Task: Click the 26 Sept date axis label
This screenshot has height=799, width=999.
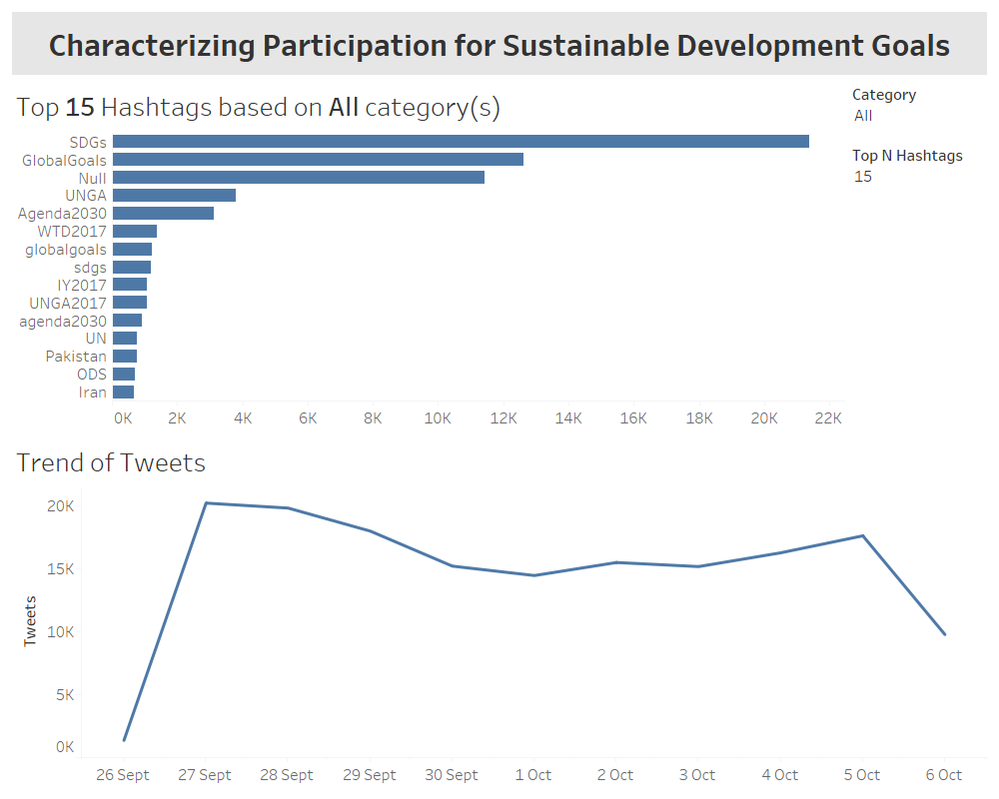Action: 123,775
